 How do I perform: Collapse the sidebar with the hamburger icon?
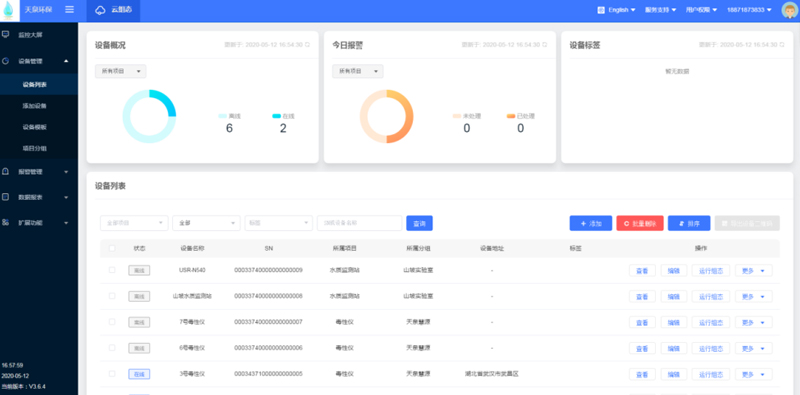[x=69, y=10]
